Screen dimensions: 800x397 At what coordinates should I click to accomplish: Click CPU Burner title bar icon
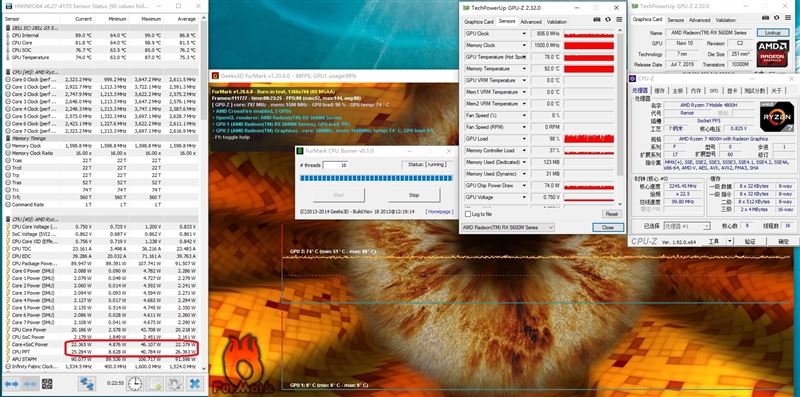pos(301,151)
